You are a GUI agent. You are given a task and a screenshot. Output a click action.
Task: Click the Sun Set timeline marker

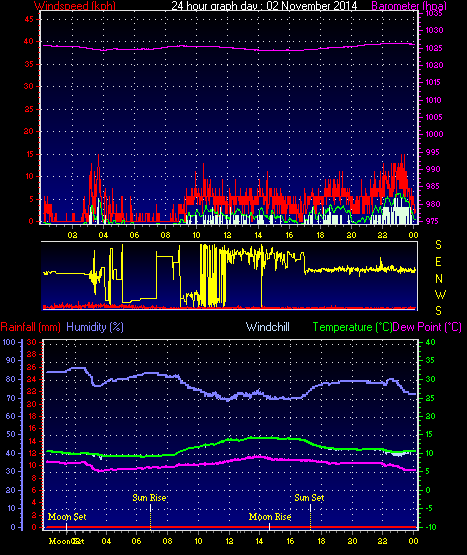coord(309,498)
